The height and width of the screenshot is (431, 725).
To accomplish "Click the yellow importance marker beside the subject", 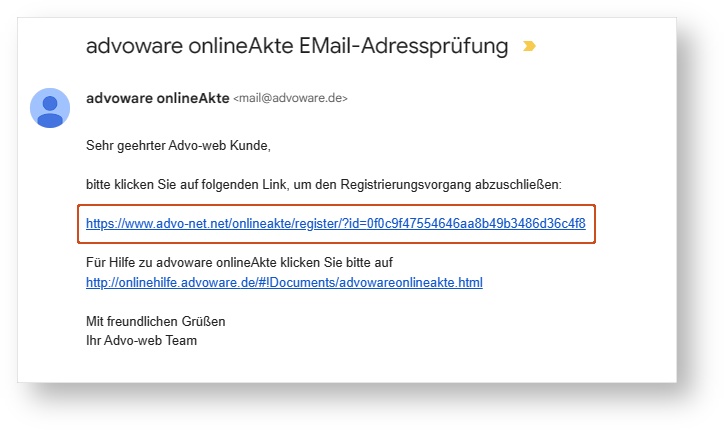I will point(529,46).
